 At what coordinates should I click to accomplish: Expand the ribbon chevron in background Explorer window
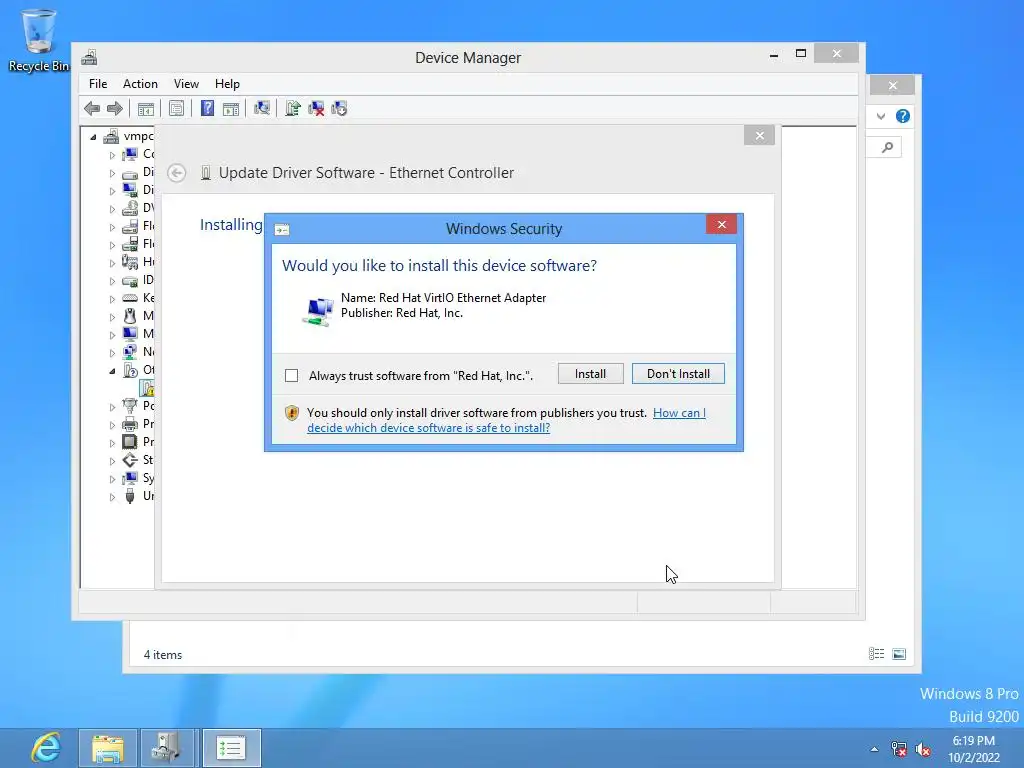point(881,116)
